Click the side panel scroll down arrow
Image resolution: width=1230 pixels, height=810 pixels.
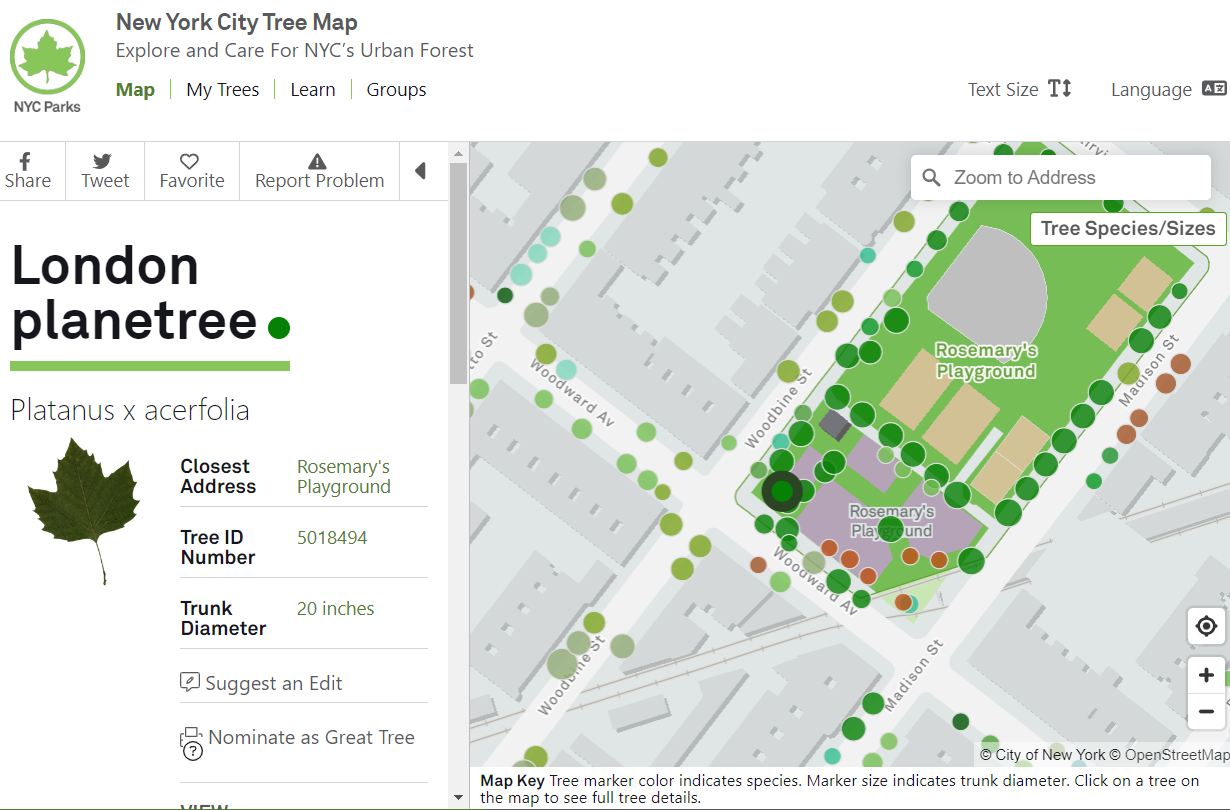458,798
